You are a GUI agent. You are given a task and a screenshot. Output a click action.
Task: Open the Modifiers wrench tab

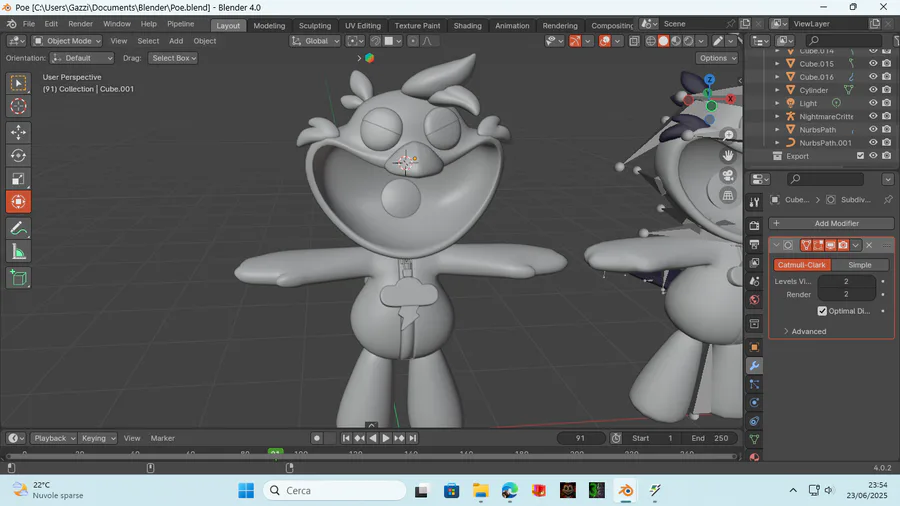click(754, 365)
